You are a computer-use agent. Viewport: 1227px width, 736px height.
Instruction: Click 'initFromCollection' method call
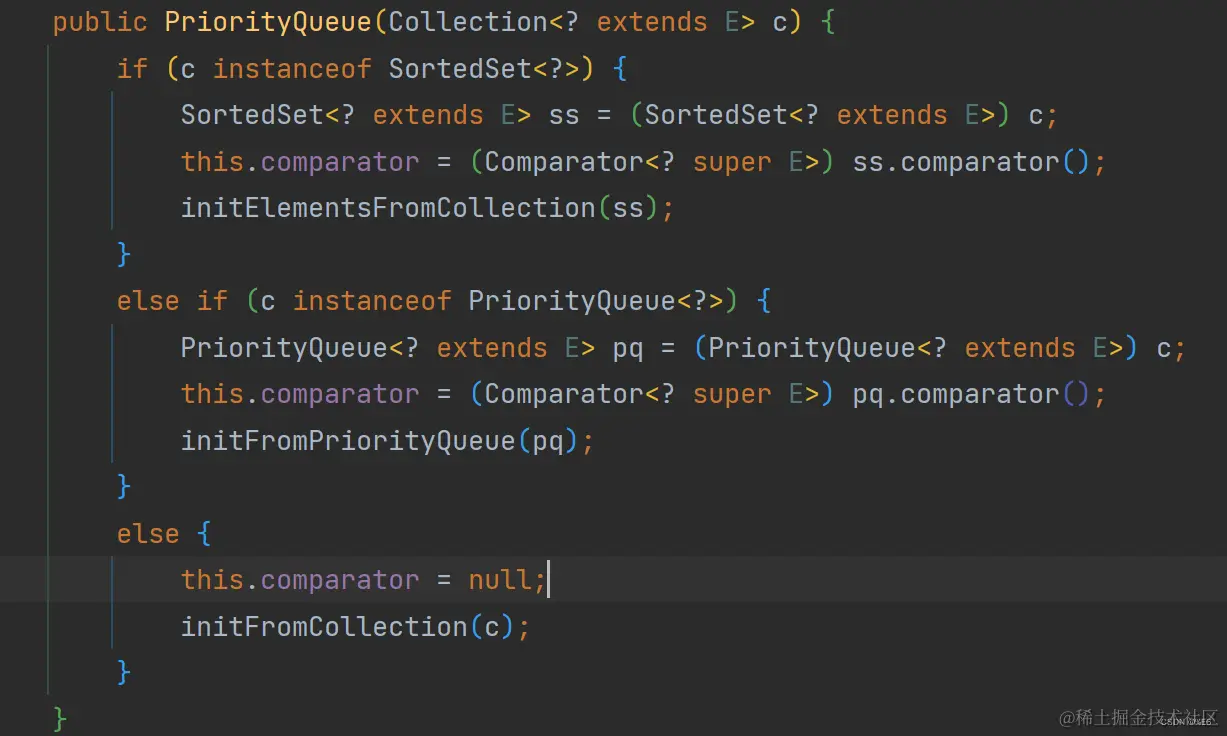325,626
